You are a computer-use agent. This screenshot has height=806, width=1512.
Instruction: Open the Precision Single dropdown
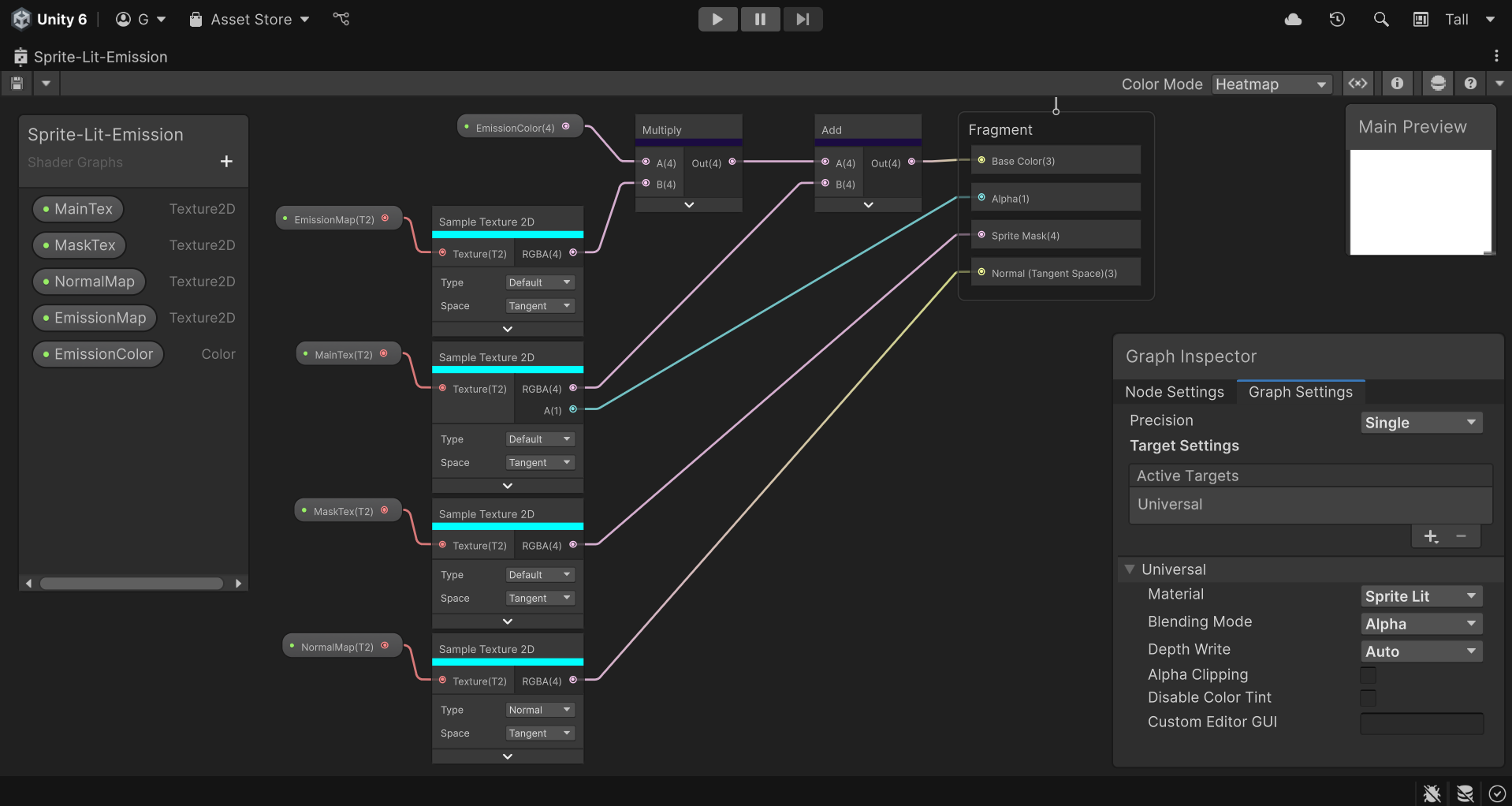pos(1421,423)
